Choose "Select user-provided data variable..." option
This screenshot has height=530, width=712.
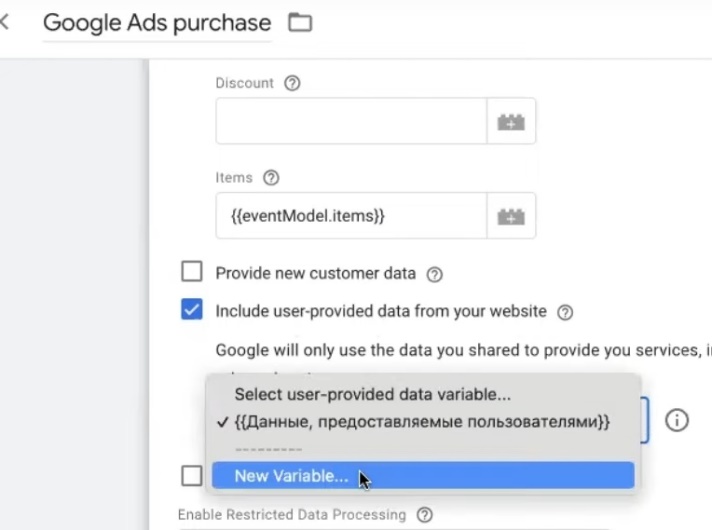click(372, 395)
